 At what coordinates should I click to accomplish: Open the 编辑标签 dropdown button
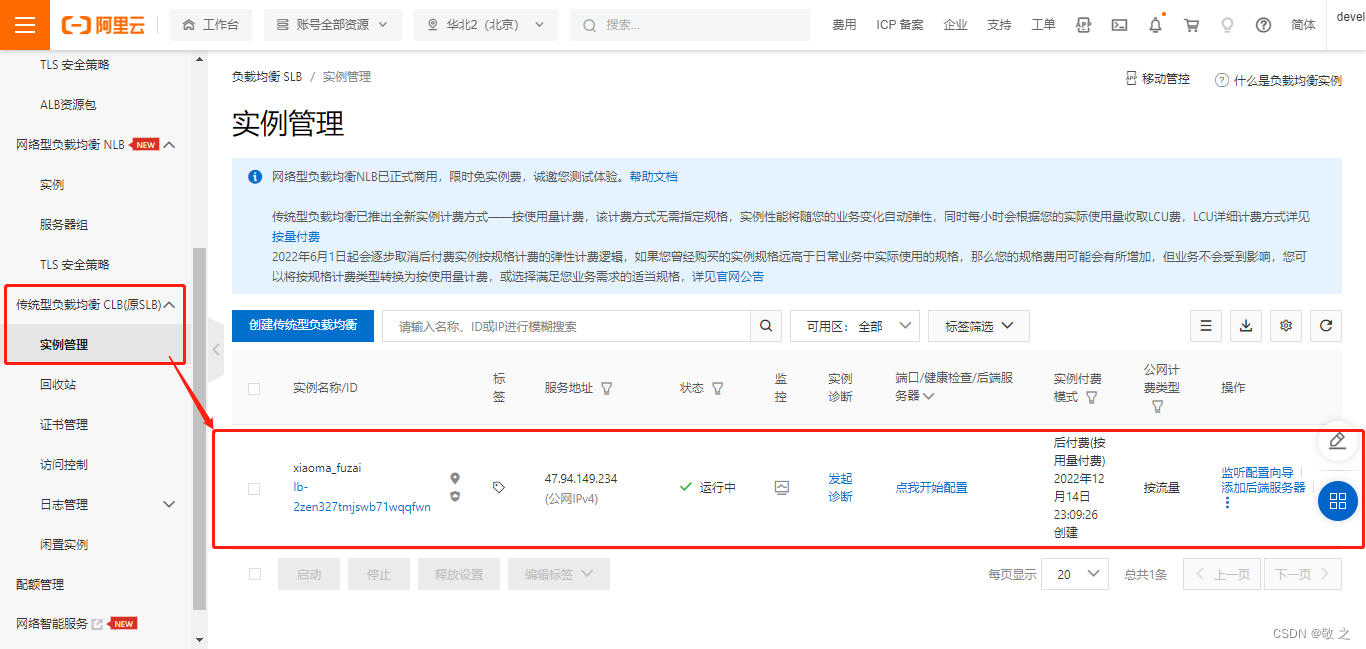[558, 574]
